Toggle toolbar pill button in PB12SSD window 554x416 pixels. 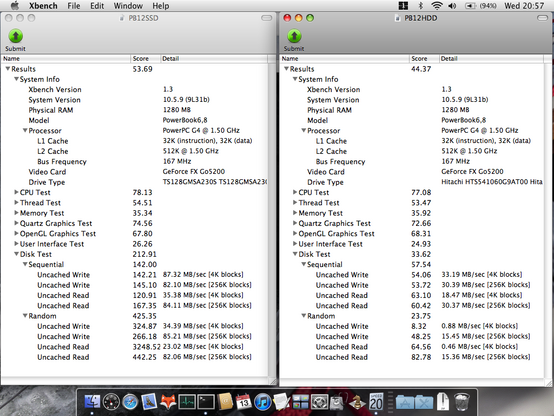(267, 18)
